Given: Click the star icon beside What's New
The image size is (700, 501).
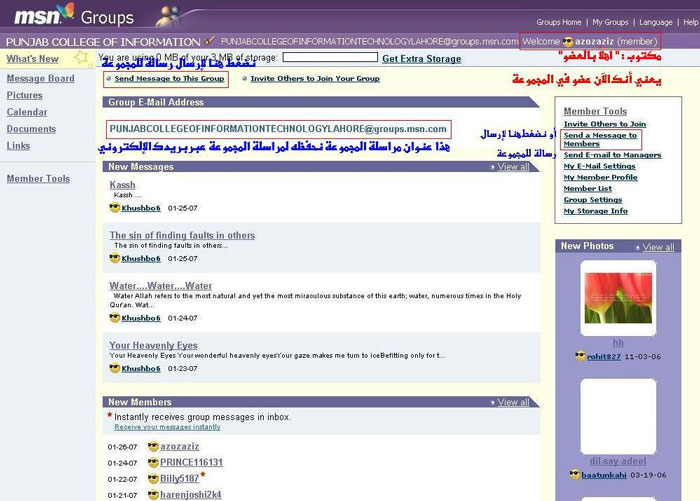Looking at the screenshot, I should coord(81,57).
